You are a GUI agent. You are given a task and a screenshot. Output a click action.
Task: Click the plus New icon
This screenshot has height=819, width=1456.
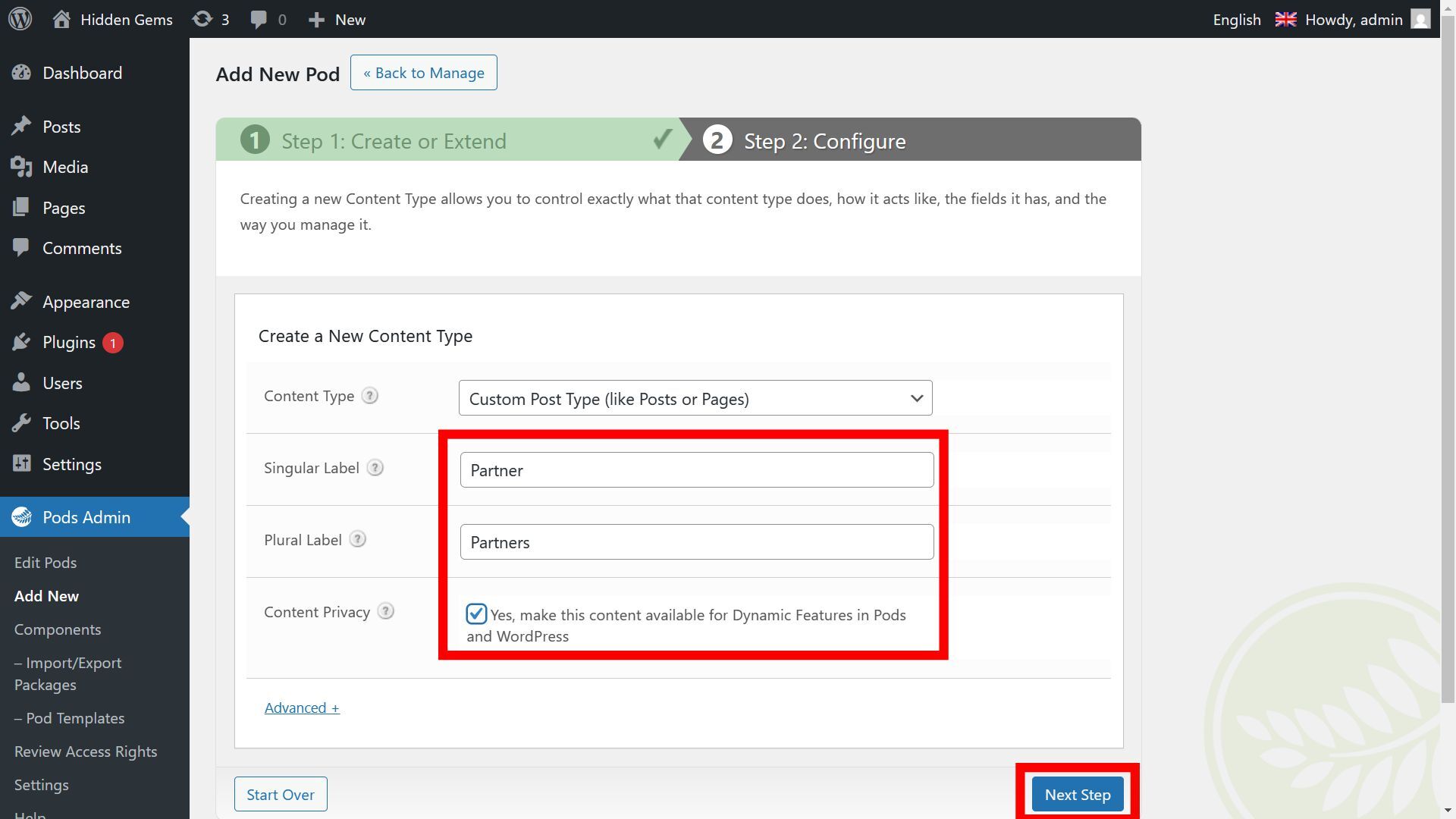pos(316,20)
